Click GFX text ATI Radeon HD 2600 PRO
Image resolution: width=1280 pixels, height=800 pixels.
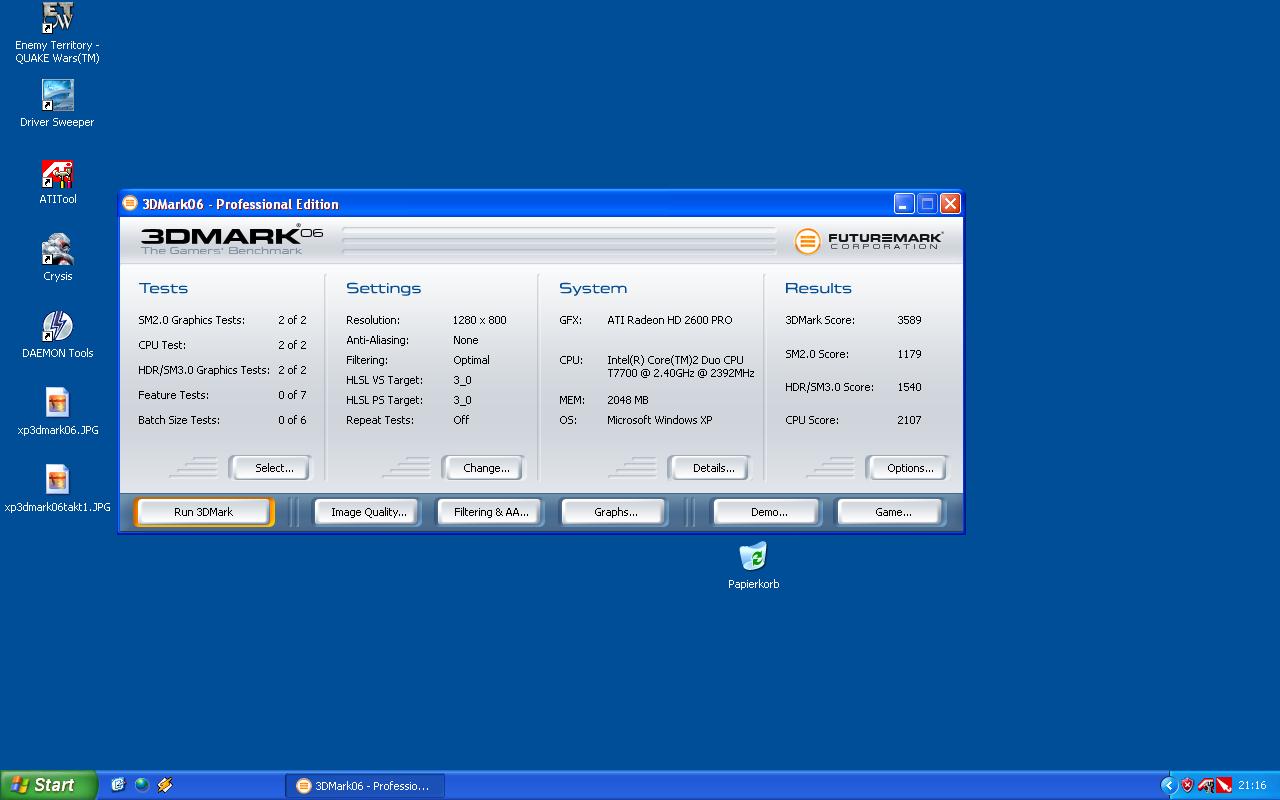[669, 320]
